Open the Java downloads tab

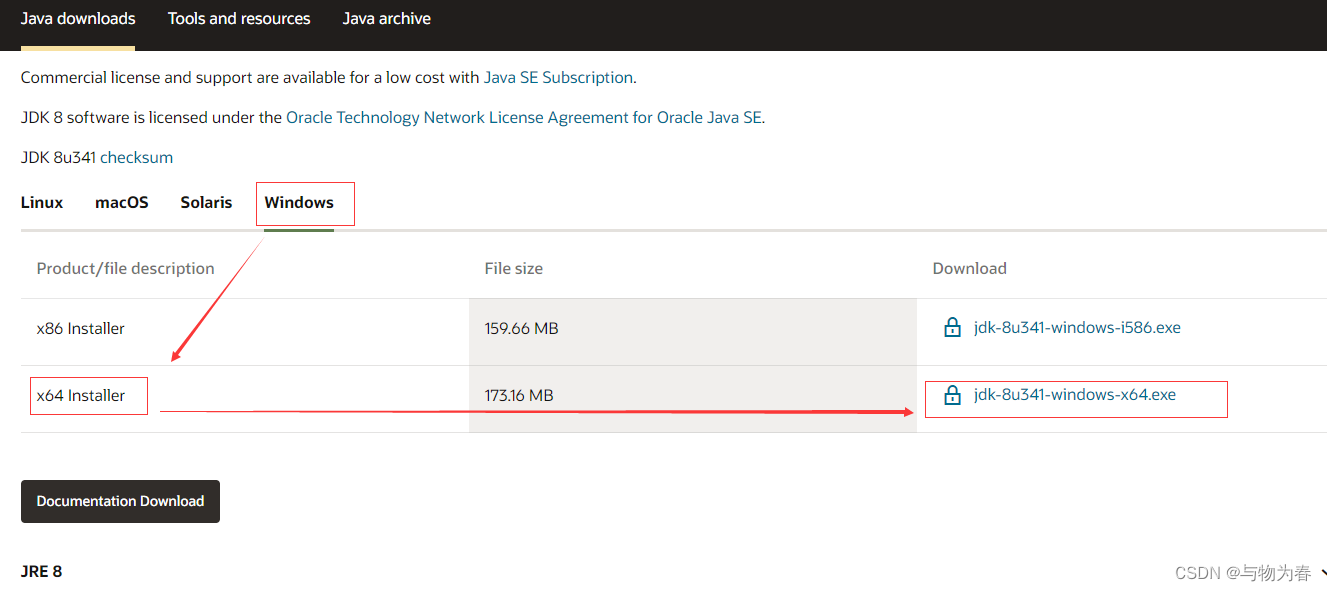point(78,19)
